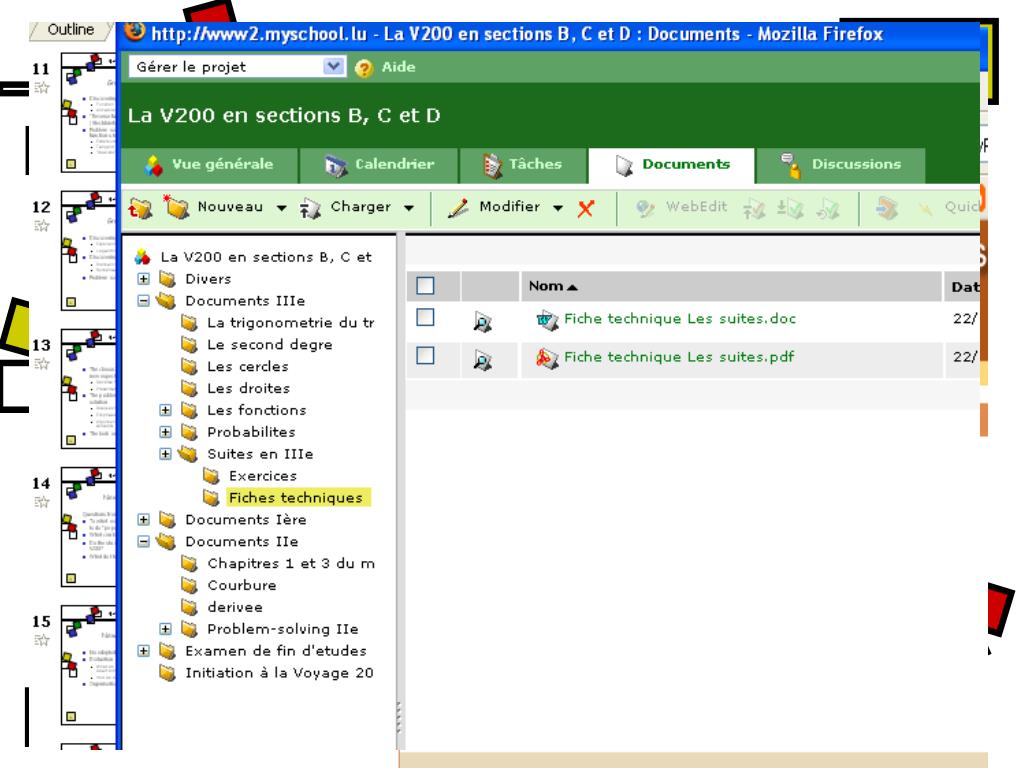This screenshot has width=1024, height=768.
Task: Open the Aide help link
Action: pos(398,67)
